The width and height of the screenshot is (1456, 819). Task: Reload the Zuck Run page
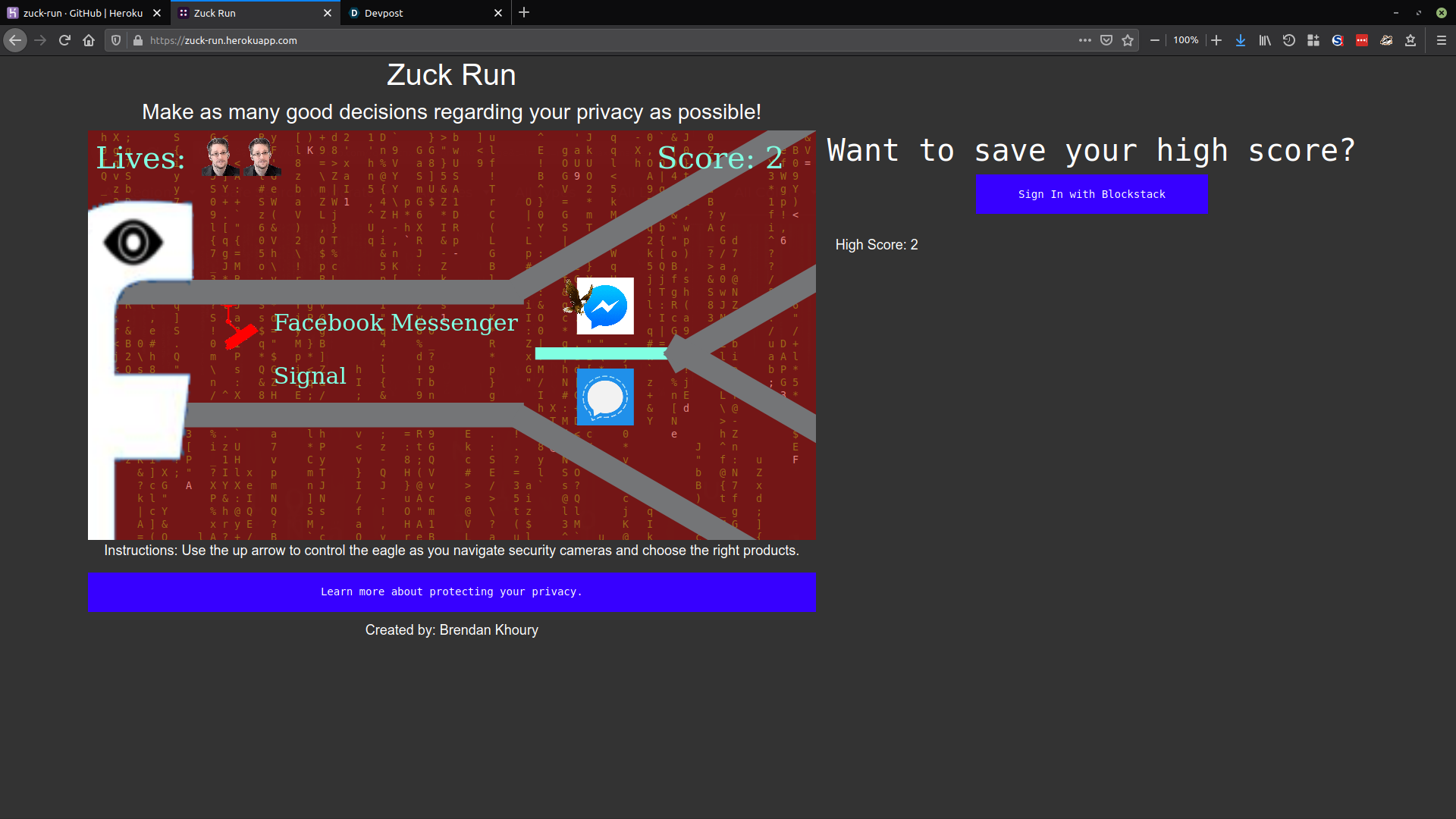64,40
